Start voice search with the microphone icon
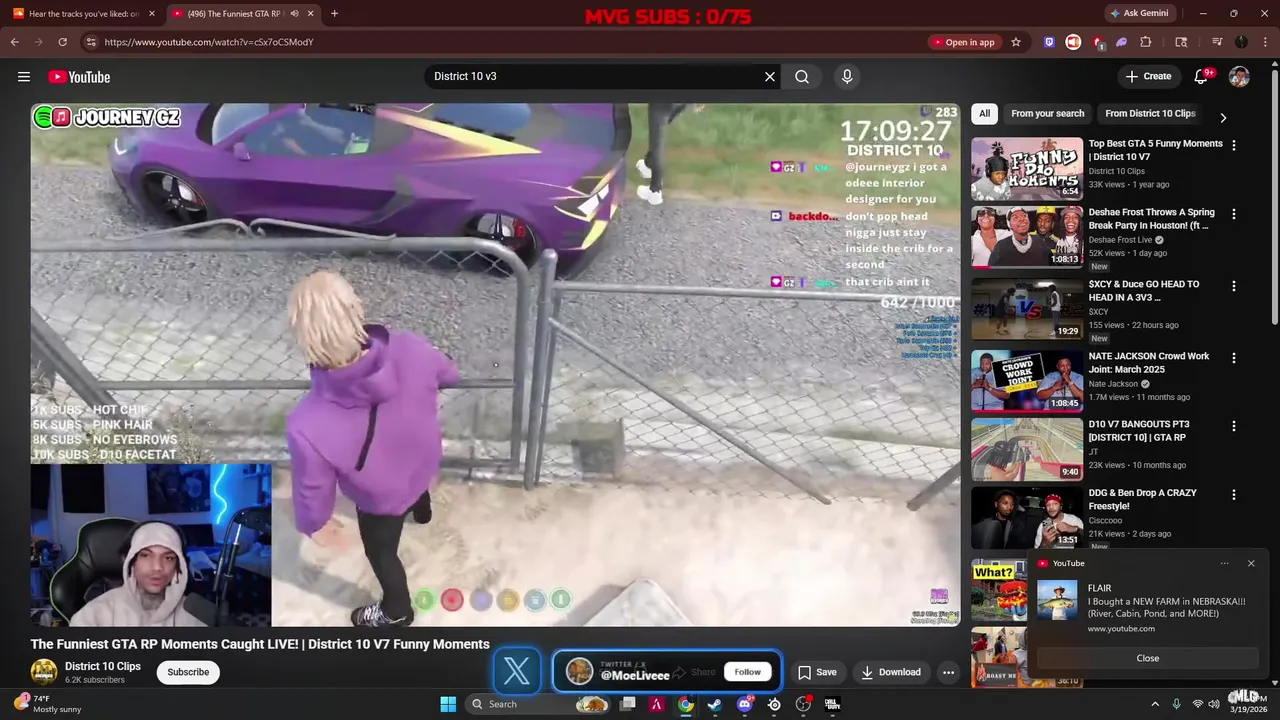Screen dimensions: 1280x720 [847, 77]
